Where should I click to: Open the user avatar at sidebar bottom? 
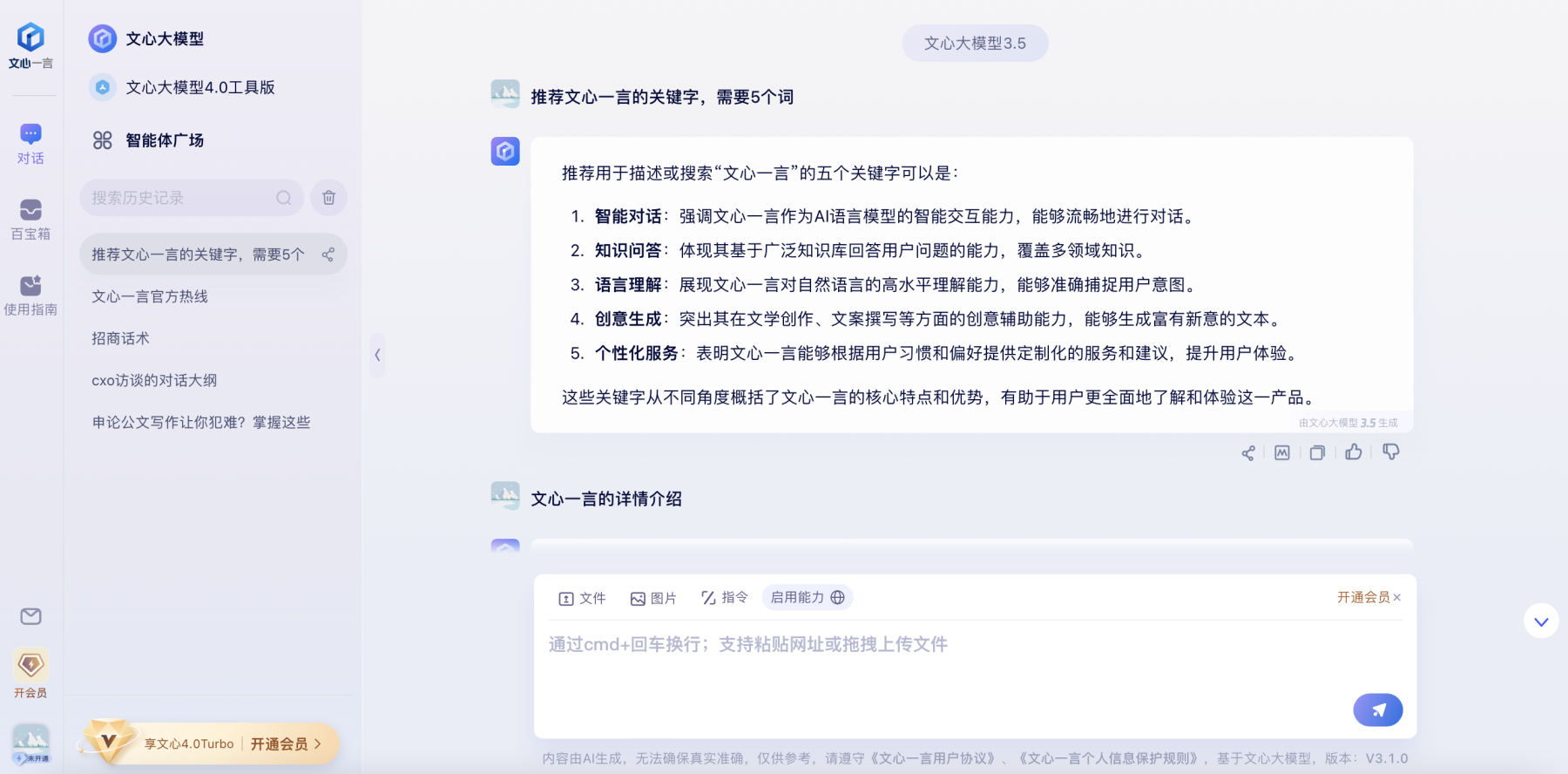30,744
